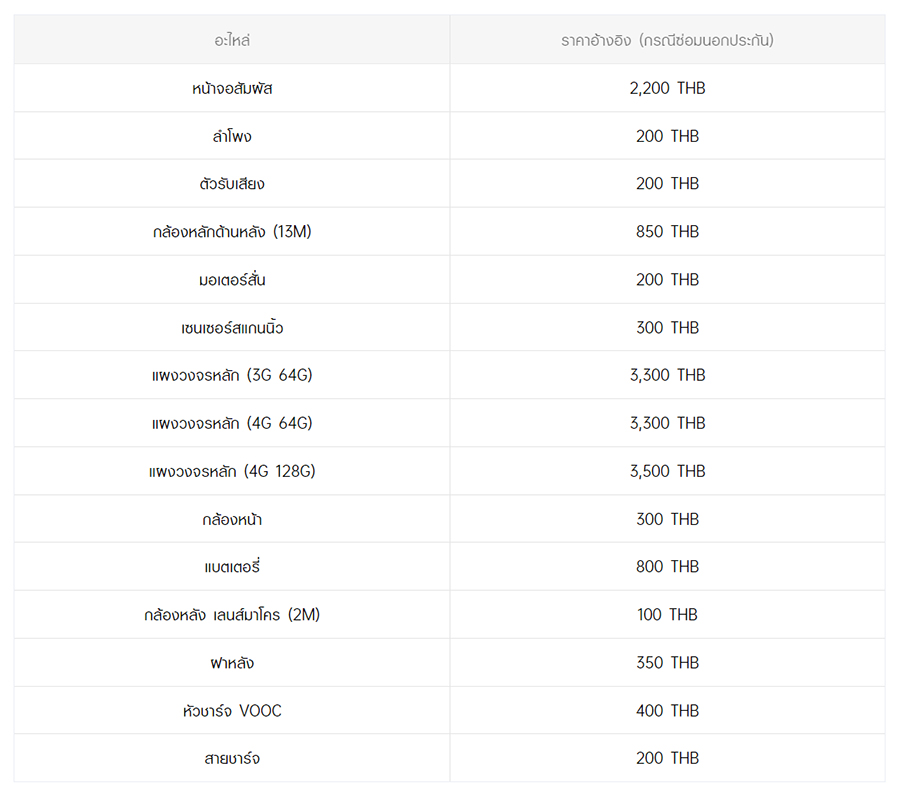Click the ราคาอ้างอิง price column header
Image resolution: width=900 pixels, height=799 pixels.
tap(667, 41)
